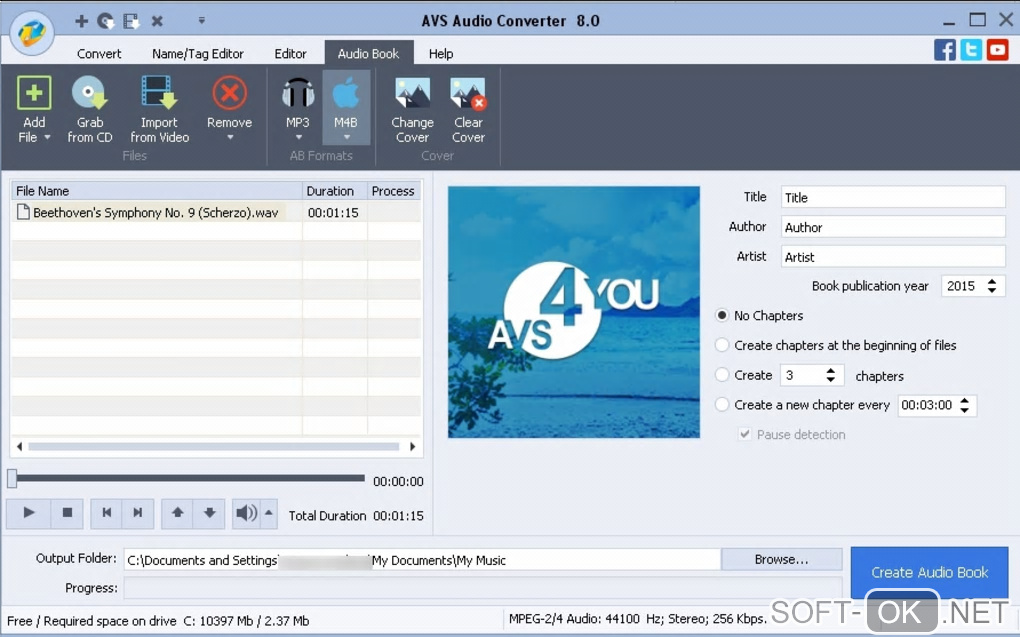Click scroll-left arrow of the file list
The image size is (1020, 637).
coord(20,446)
